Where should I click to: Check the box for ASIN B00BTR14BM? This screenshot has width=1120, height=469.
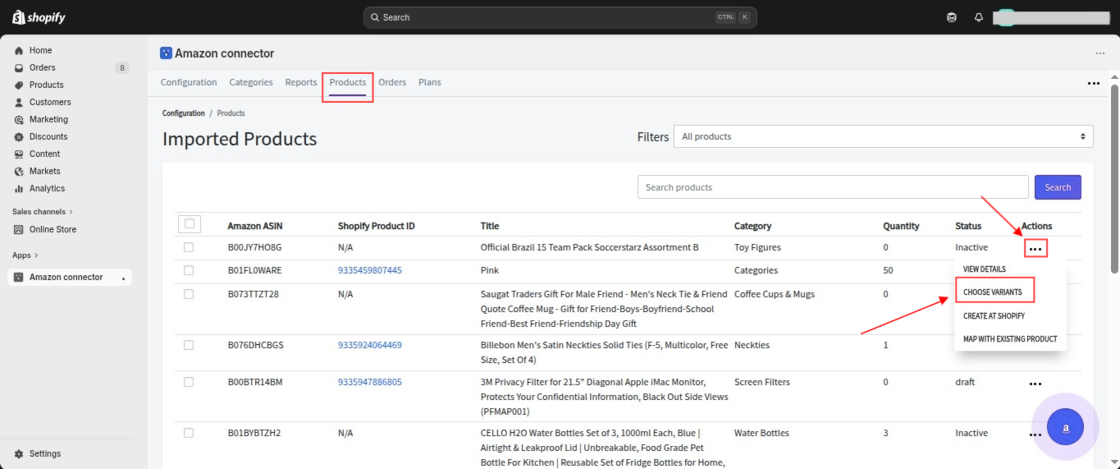pyautogui.click(x=189, y=382)
